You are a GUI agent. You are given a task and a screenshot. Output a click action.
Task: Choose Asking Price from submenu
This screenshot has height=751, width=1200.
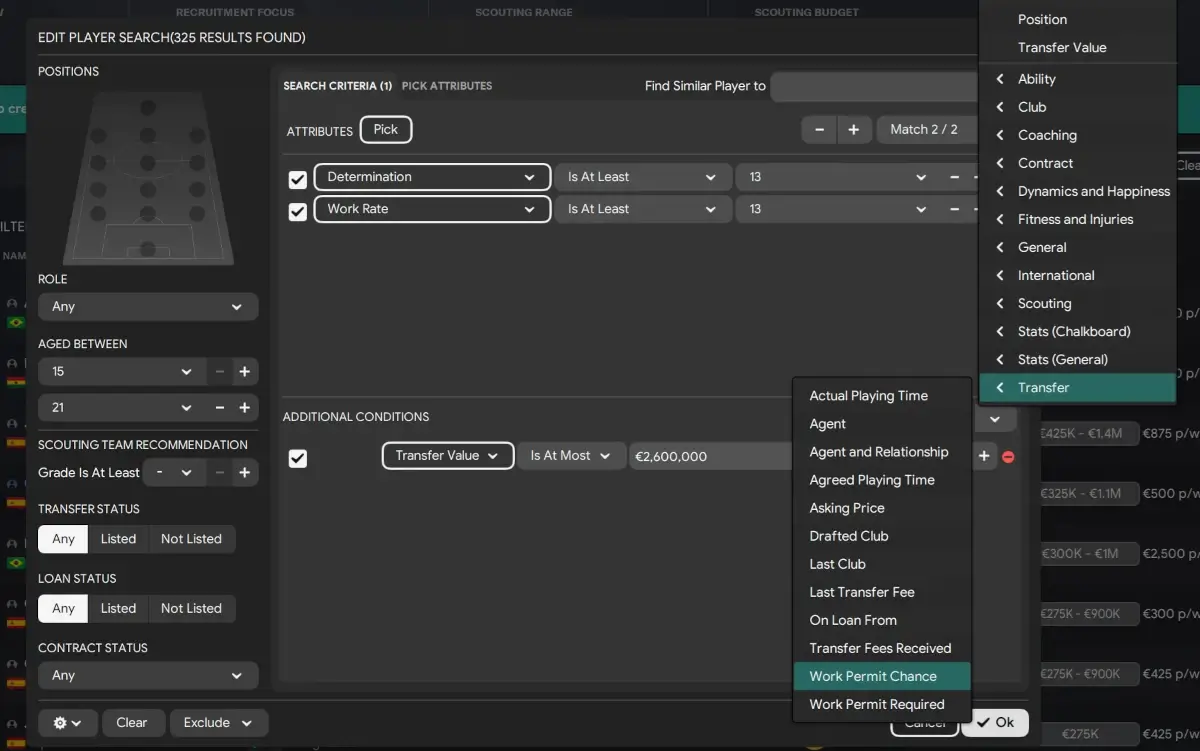pyautogui.click(x=882, y=508)
